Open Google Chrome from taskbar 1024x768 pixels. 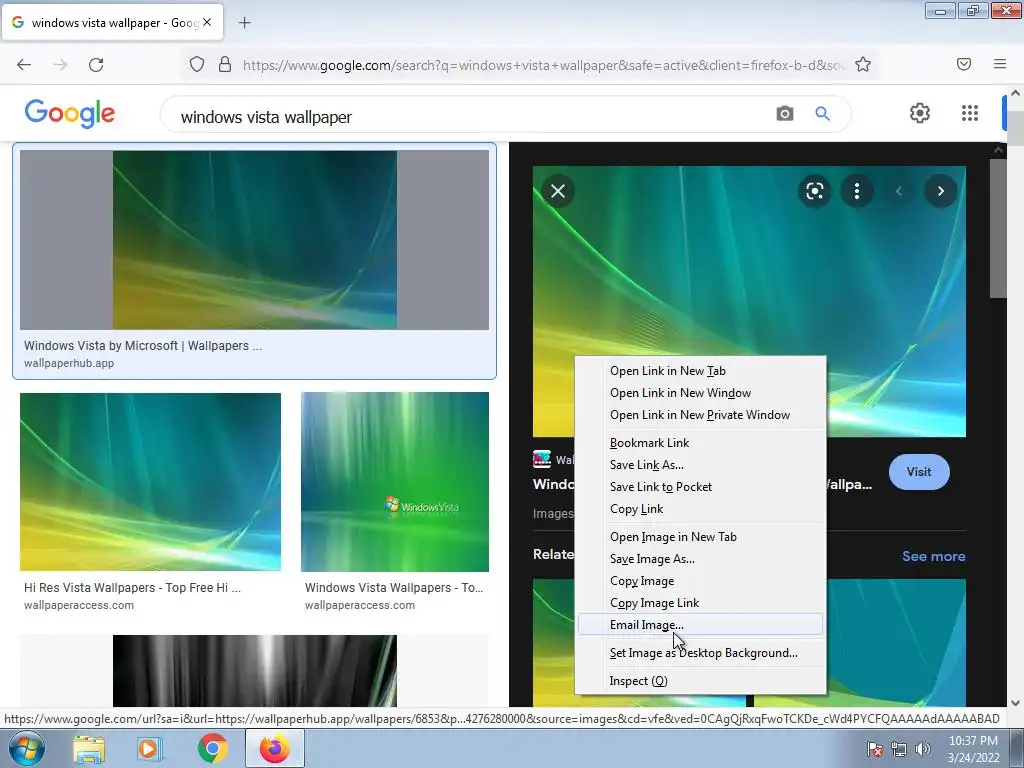coord(212,749)
